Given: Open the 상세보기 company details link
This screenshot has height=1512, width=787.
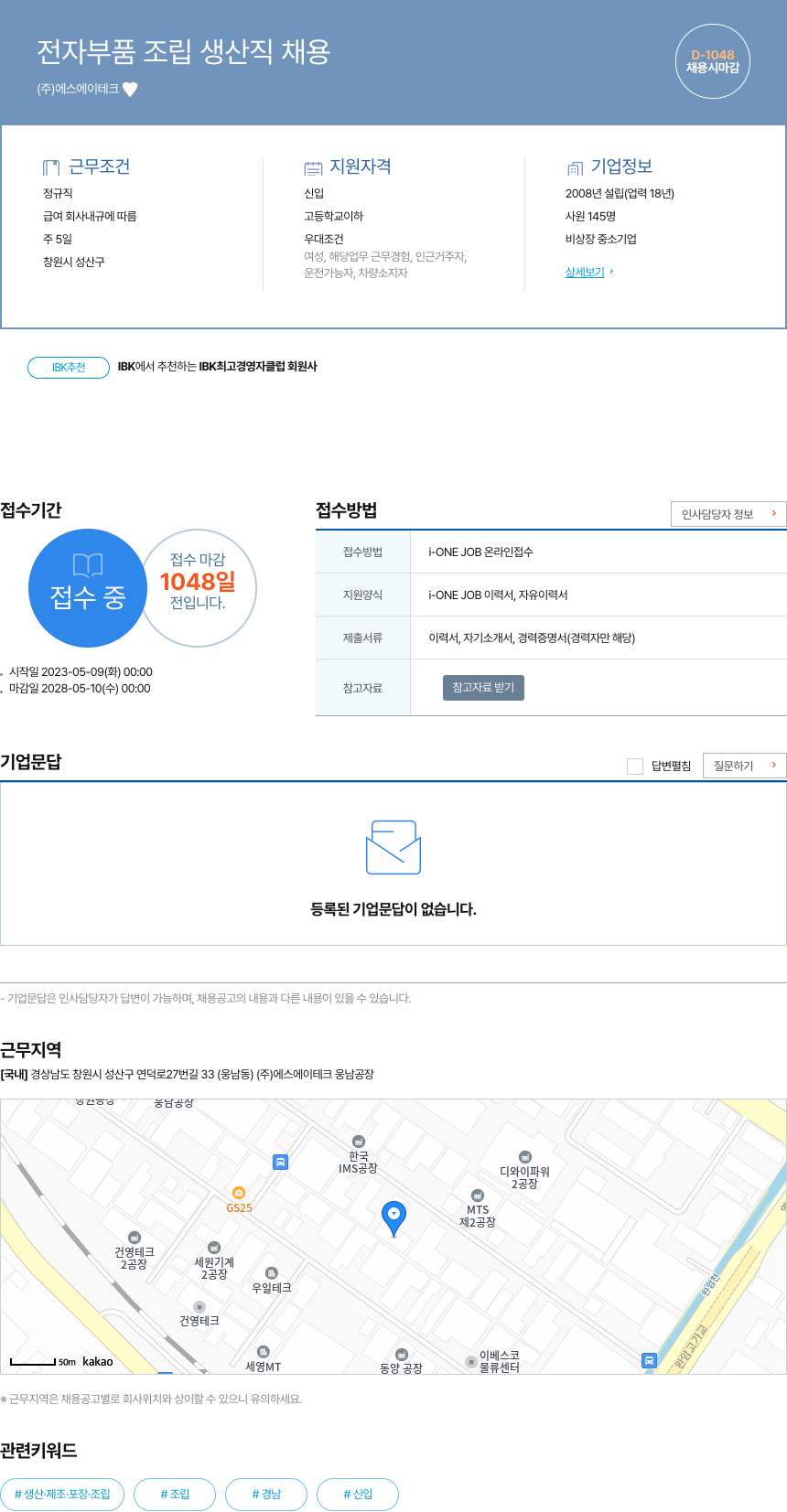Looking at the screenshot, I should coord(585,272).
